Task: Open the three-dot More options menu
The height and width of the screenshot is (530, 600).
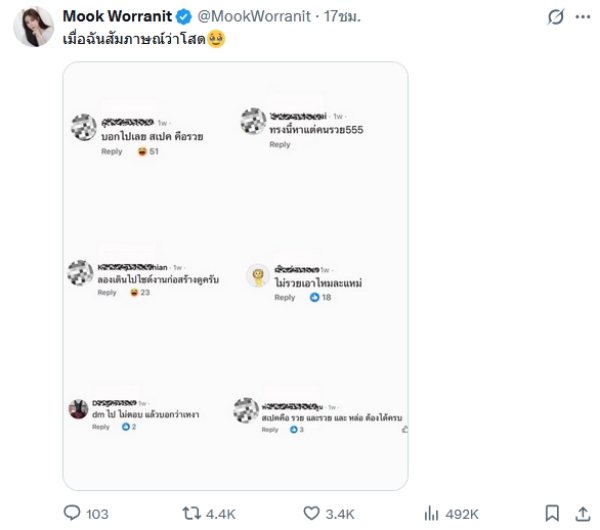Action: 583,18
